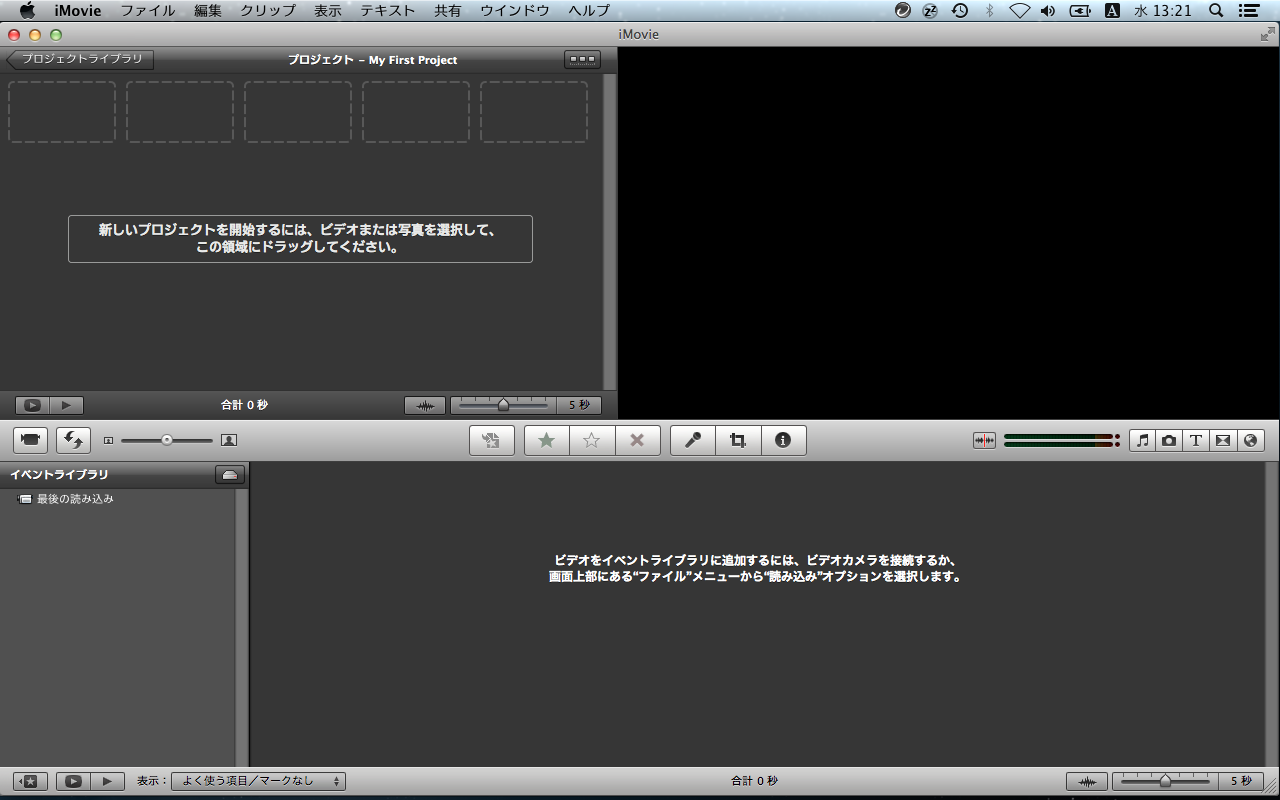
Task: Open the input source A icon
Action: pos(1112,11)
